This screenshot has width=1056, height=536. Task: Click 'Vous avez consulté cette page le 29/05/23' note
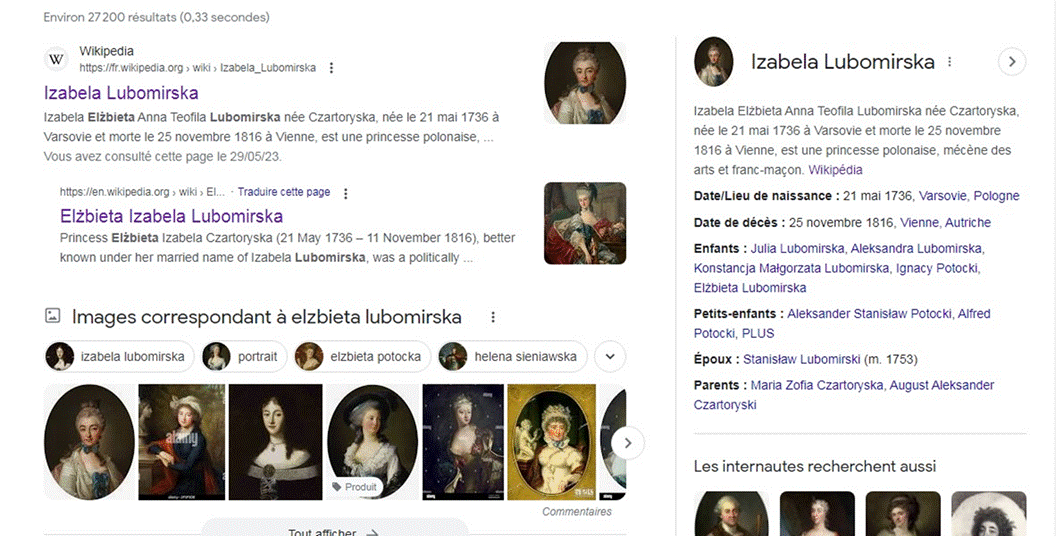click(x=162, y=156)
